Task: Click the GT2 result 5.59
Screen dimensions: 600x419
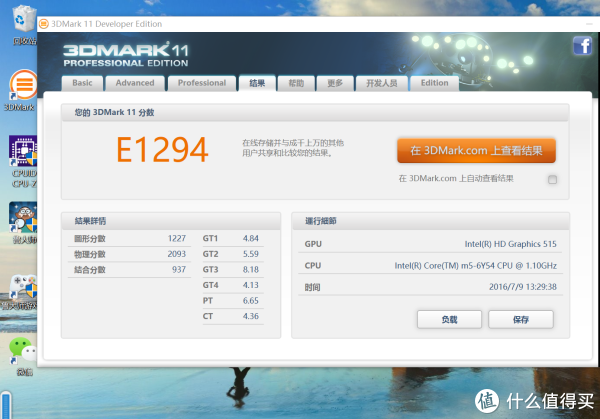Action: (251, 254)
